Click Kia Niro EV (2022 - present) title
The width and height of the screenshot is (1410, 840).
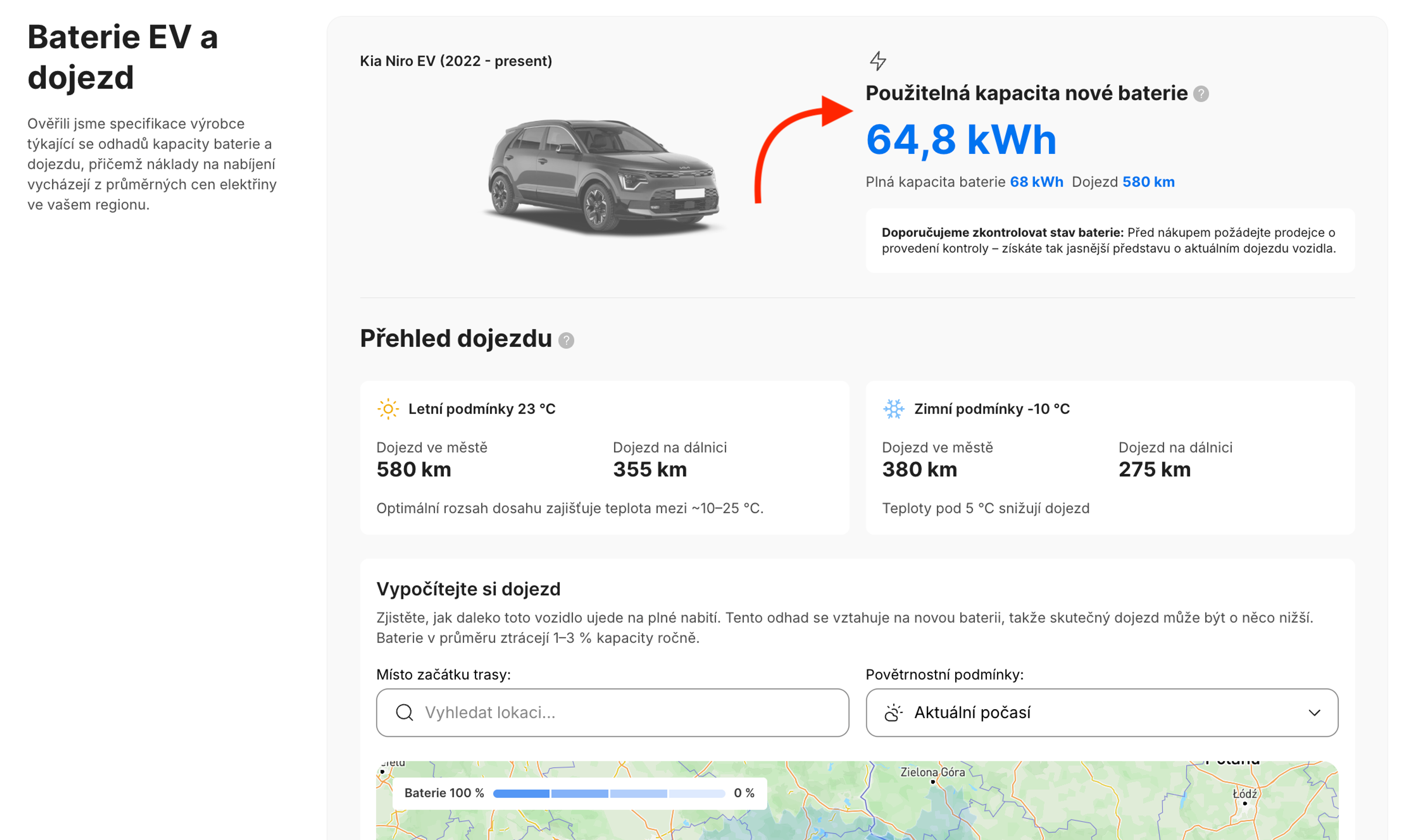456,61
